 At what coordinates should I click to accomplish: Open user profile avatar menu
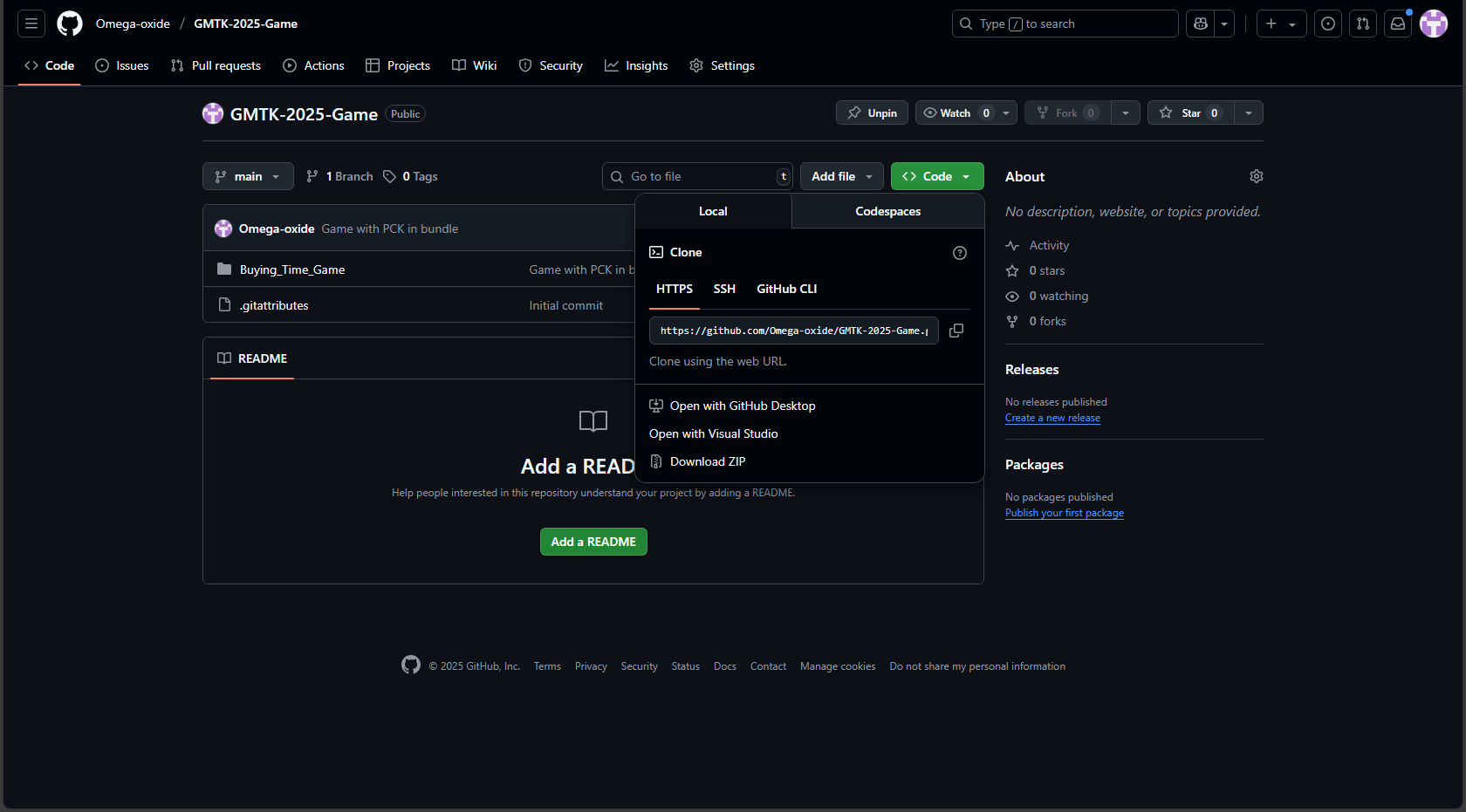coord(1434,24)
